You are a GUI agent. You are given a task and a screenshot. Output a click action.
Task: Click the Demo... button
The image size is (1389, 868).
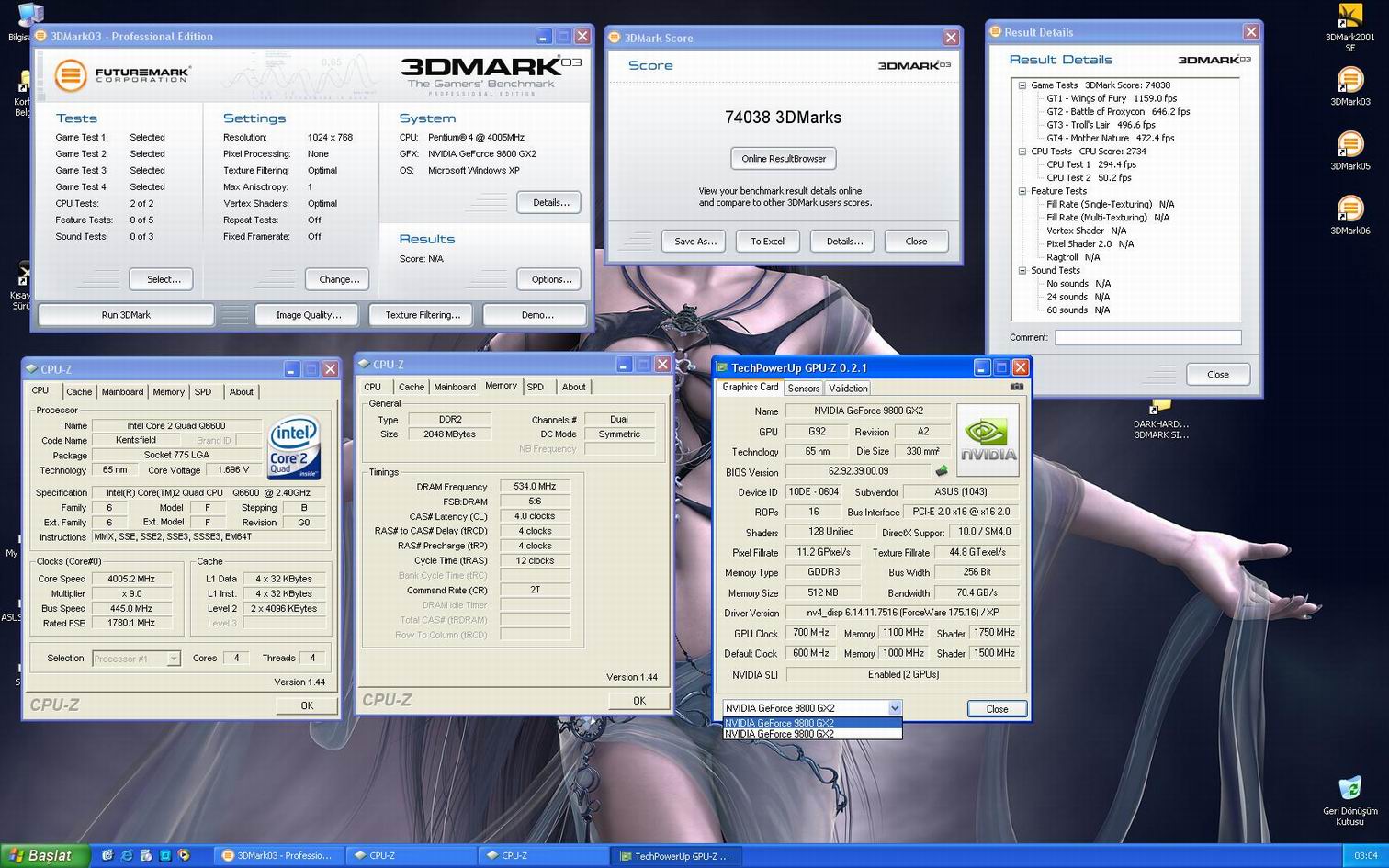pyautogui.click(x=536, y=315)
